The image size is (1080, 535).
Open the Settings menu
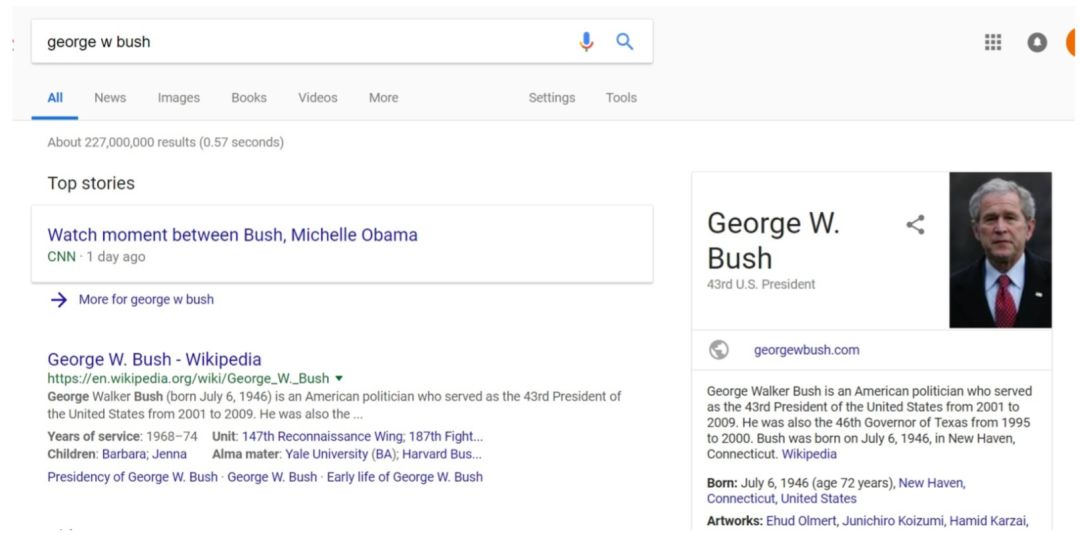pyautogui.click(x=552, y=98)
